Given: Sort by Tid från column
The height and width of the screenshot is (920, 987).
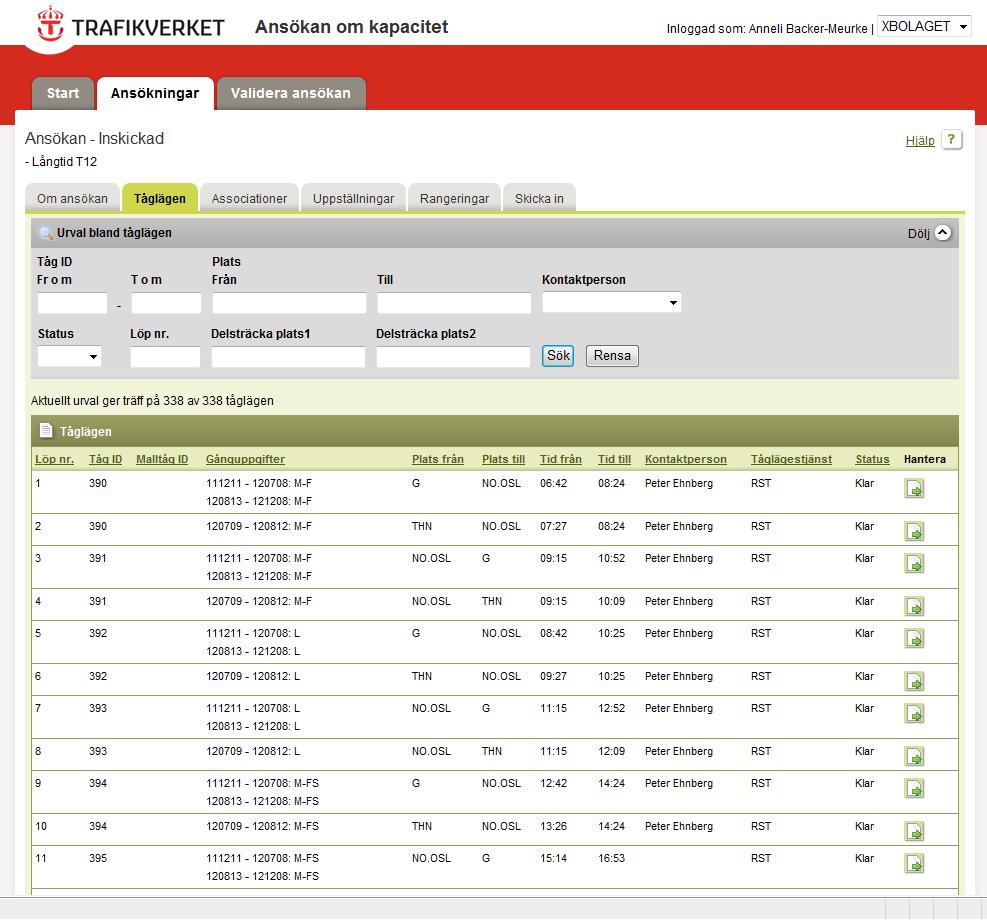Looking at the screenshot, I should (561, 459).
